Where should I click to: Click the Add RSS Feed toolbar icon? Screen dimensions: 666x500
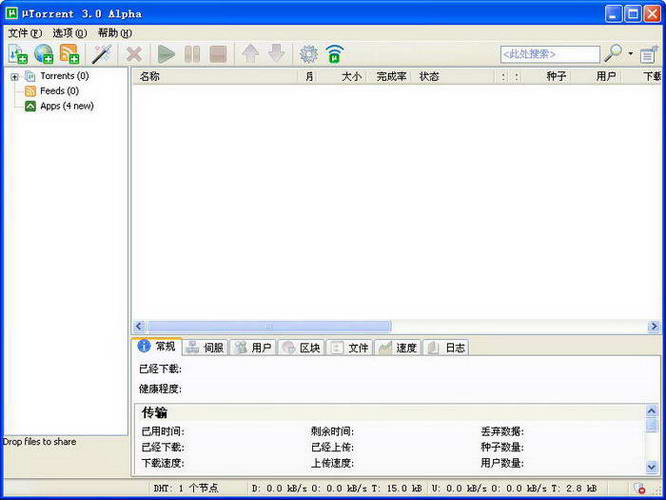[x=69, y=54]
